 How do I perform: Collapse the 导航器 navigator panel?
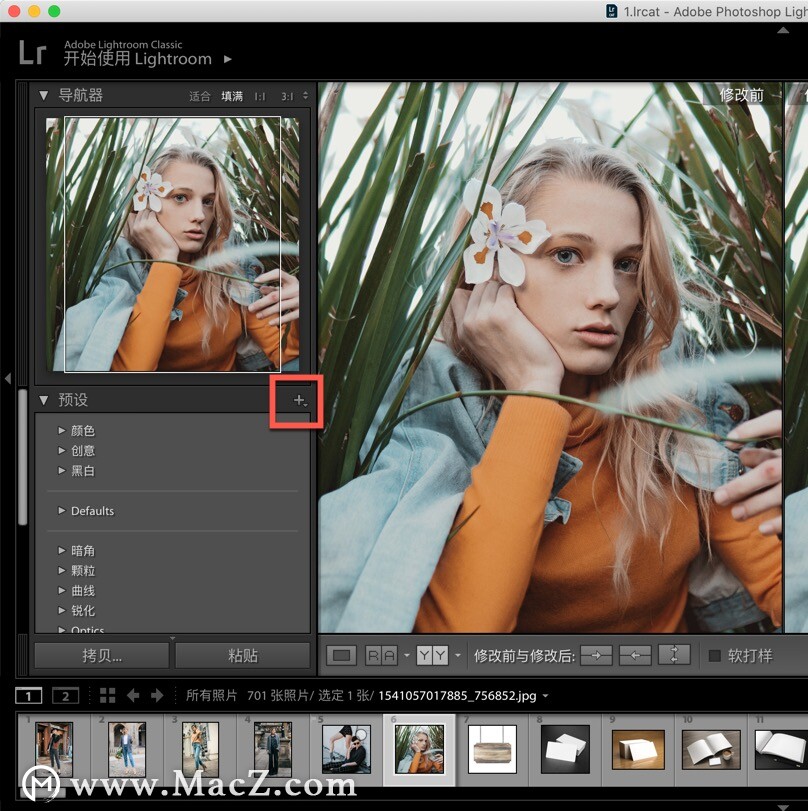pyautogui.click(x=43, y=96)
